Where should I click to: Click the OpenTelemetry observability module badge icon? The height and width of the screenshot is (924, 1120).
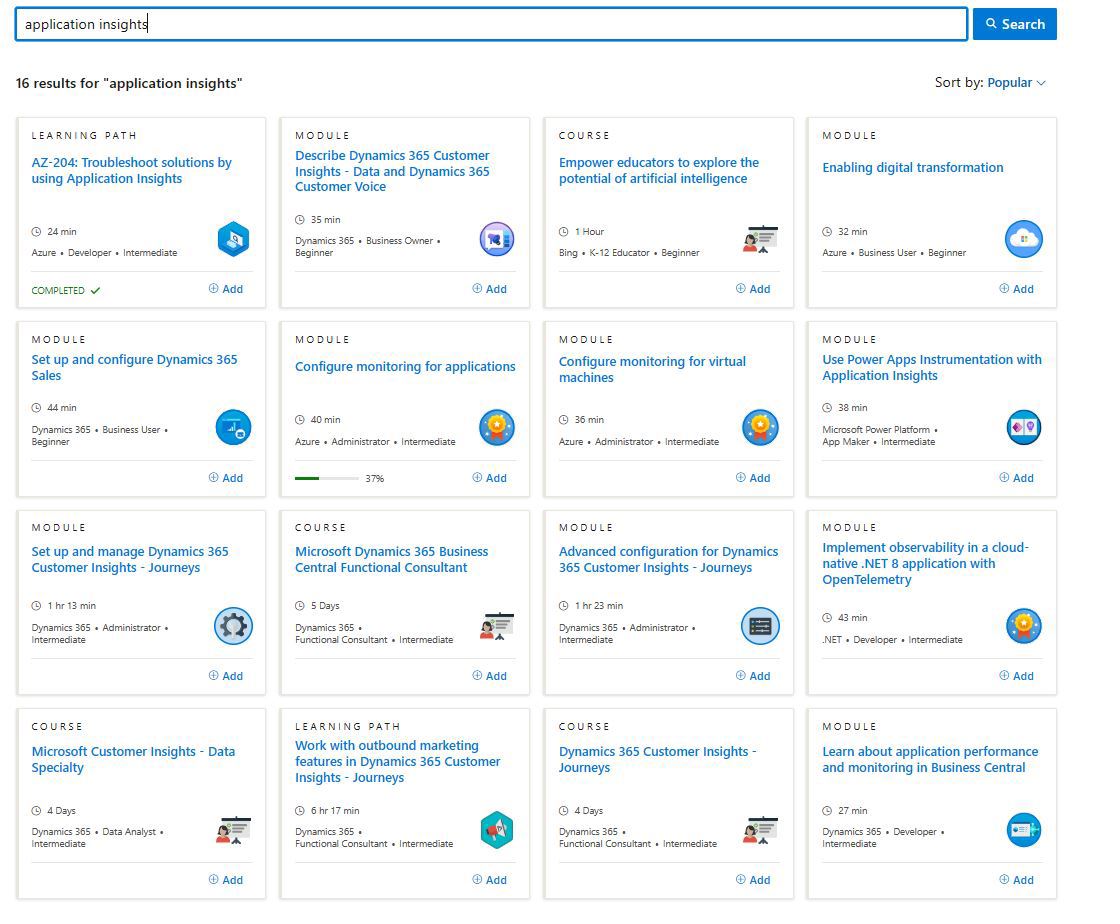pyautogui.click(x=1024, y=626)
